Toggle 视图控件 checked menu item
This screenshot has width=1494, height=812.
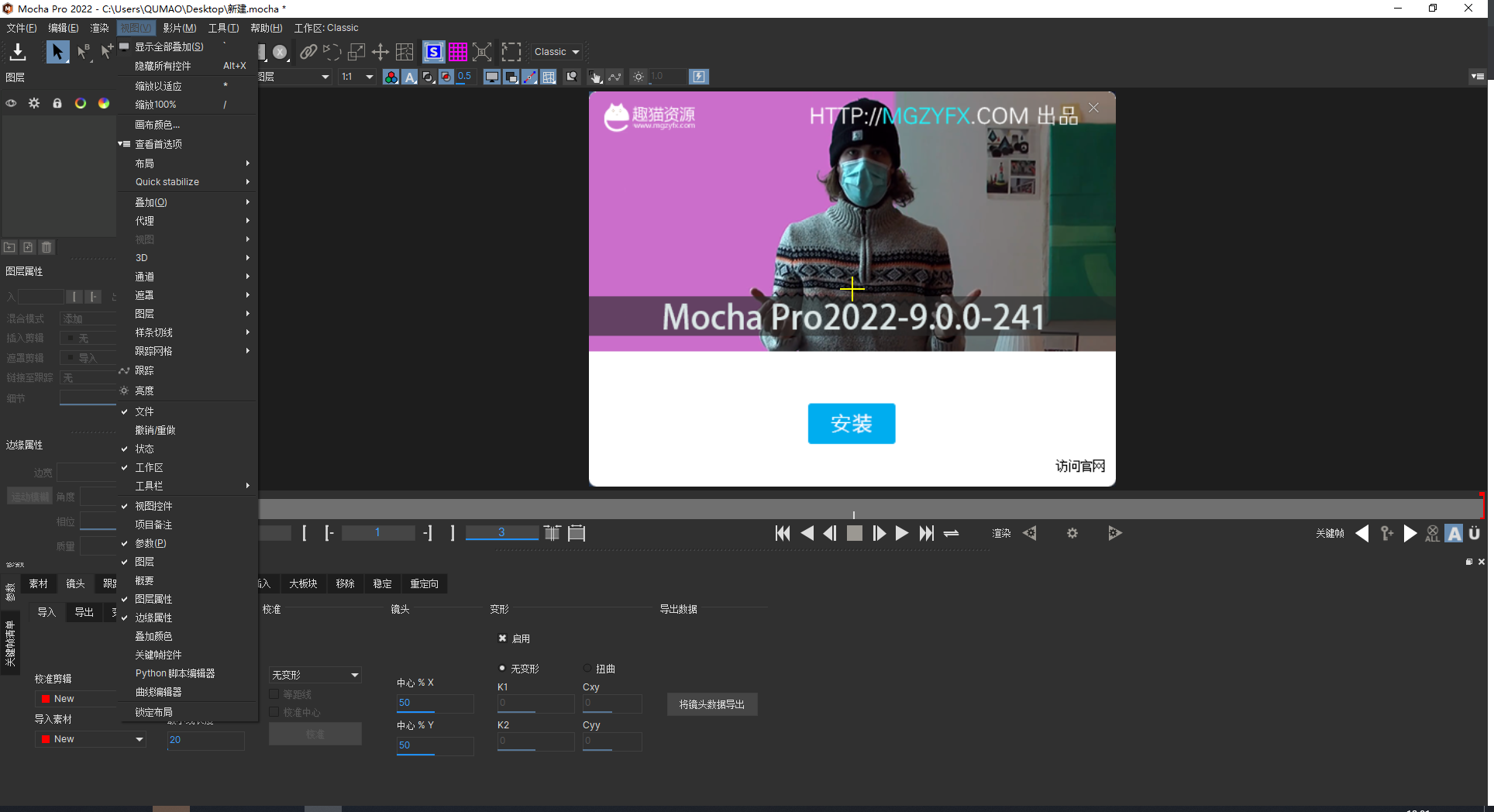point(187,506)
